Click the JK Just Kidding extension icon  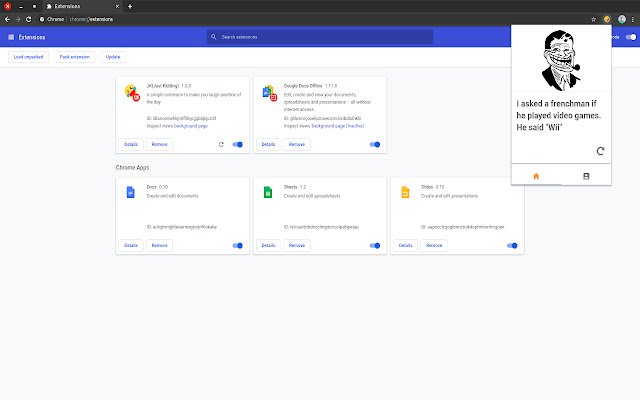[x=132, y=93]
